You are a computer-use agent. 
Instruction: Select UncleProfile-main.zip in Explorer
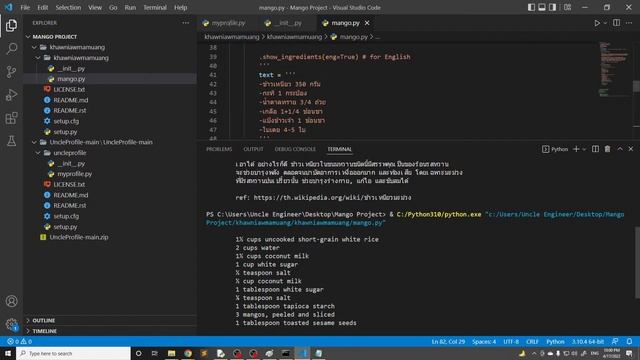(79, 237)
